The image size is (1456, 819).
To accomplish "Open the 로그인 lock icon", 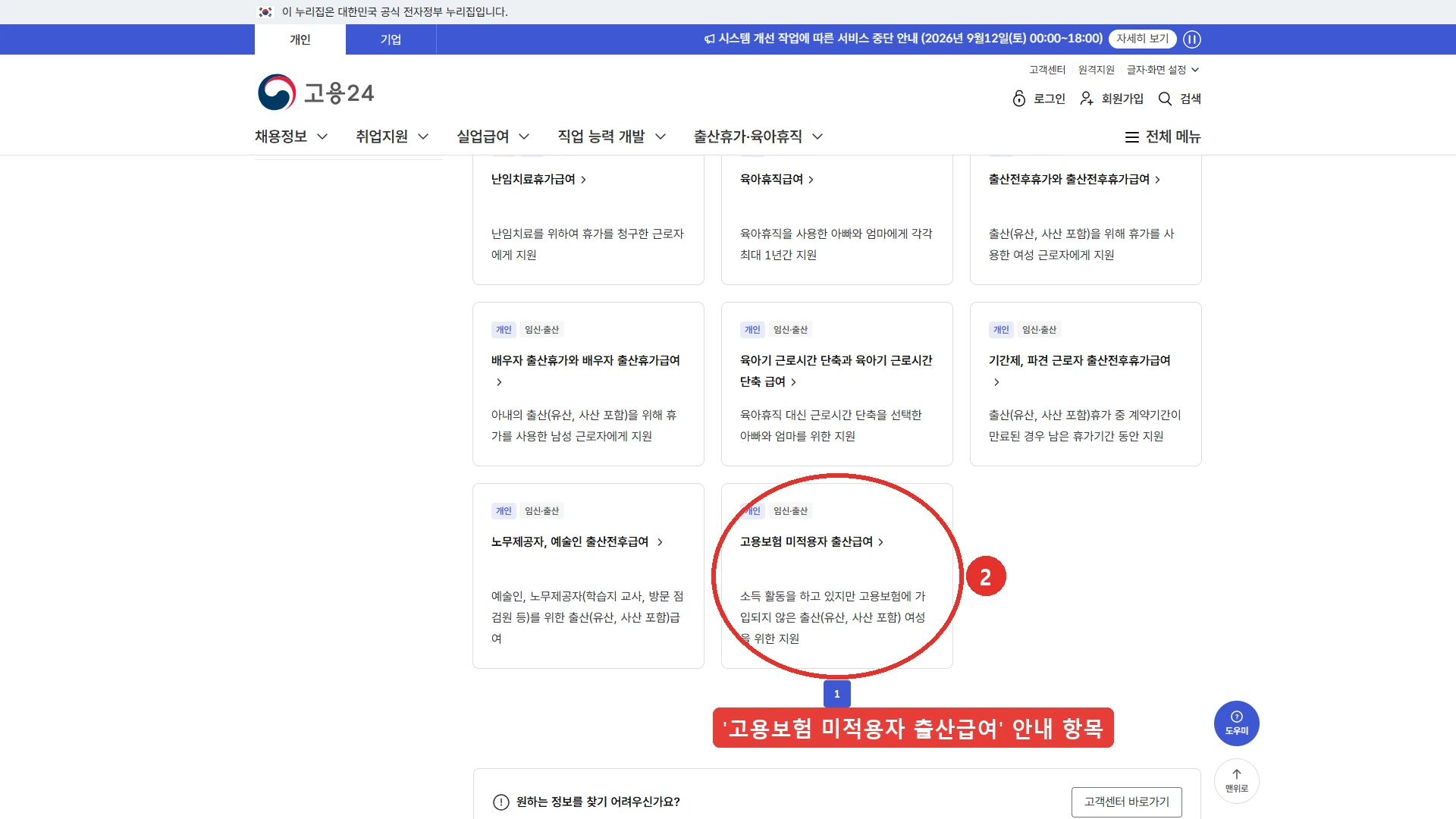I will click(1019, 99).
